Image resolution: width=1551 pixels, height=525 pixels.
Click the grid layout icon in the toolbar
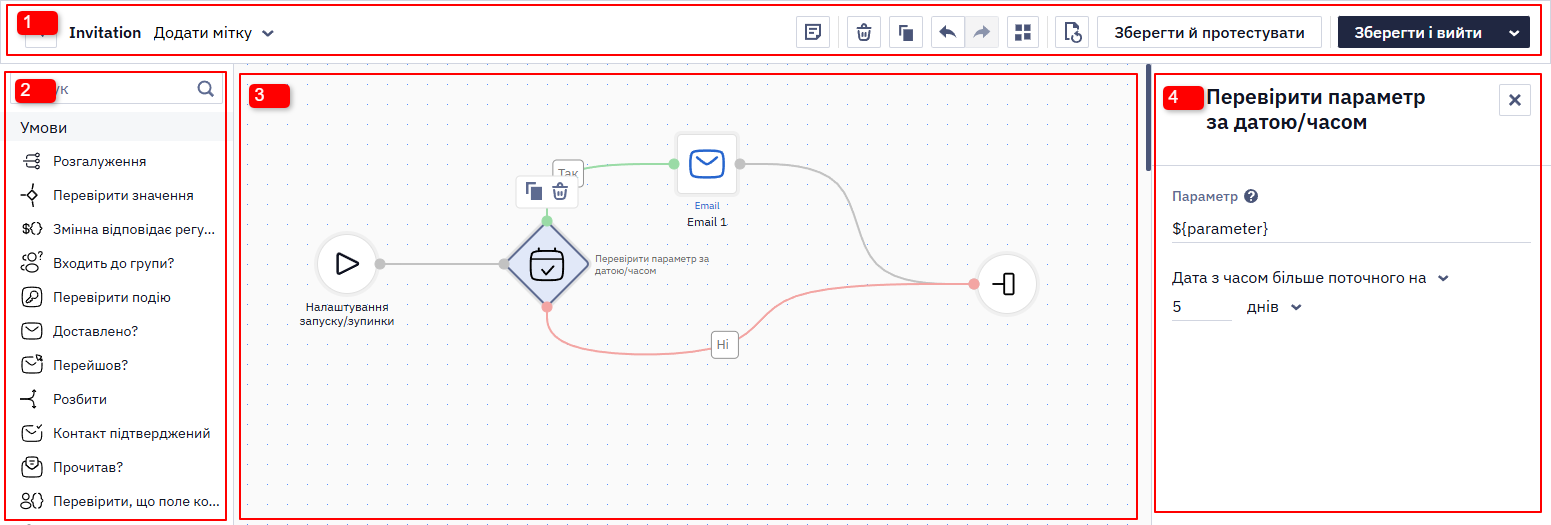(1022, 32)
